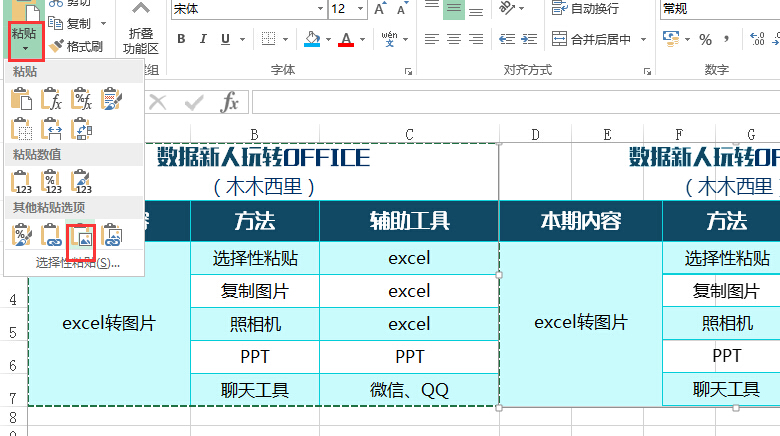This screenshot has height=436, width=780.
Task: Apply cell borders icon
Action: pos(269,39)
